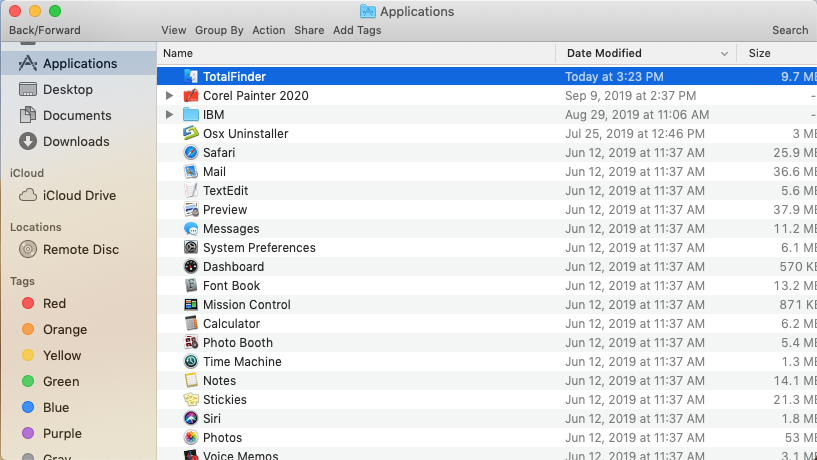Select the Photo Booth icon
This screenshot has height=460, width=817.
[x=191, y=343]
